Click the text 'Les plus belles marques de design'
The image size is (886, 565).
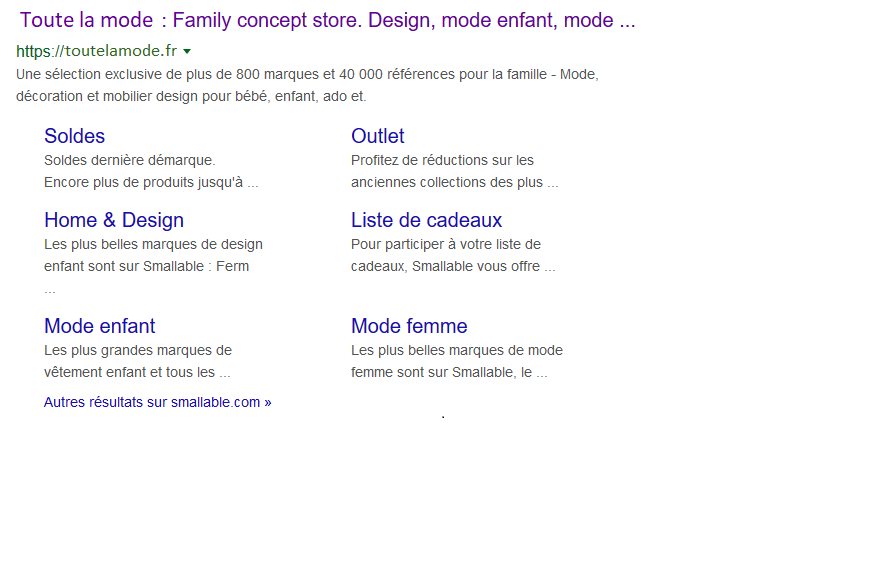pyautogui.click(x=154, y=244)
